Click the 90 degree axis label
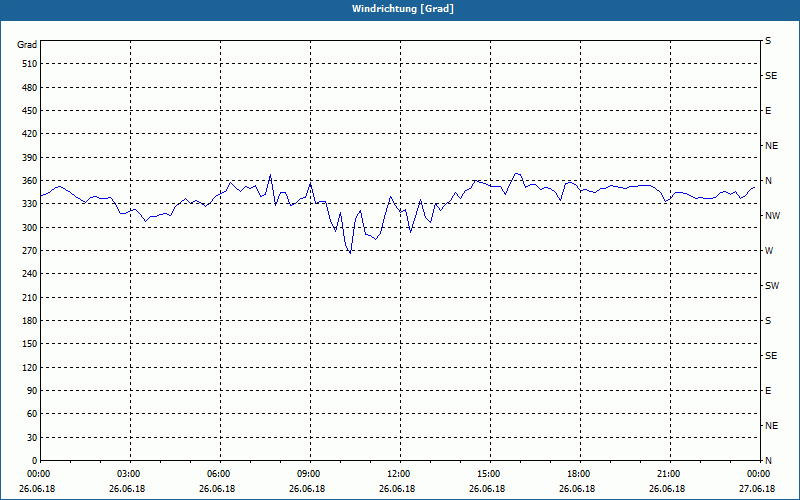The image size is (800, 500). pos(32,391)
